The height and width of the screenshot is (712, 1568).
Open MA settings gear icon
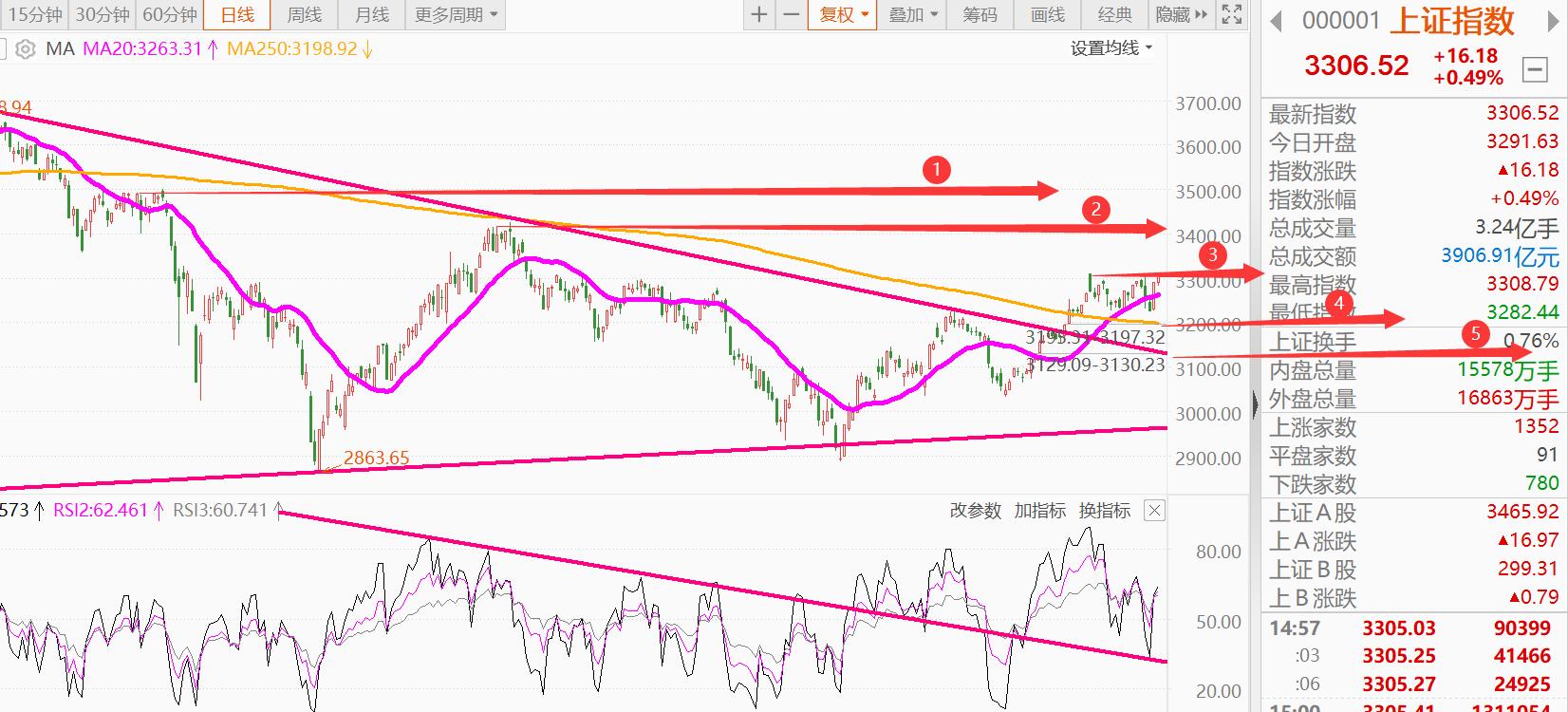pyautogui.click(x=26, y=48)
